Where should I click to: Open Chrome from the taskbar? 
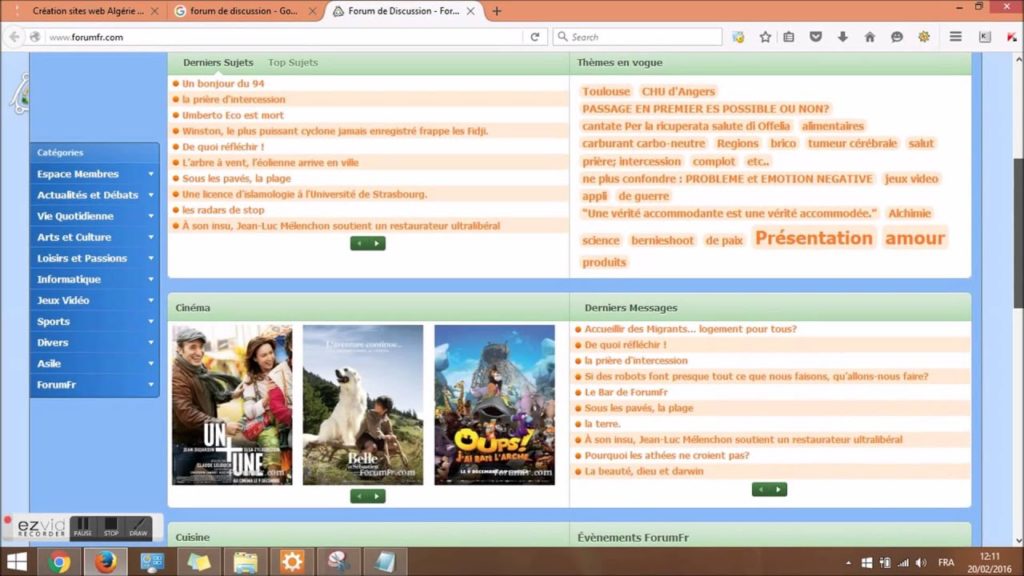point(59,562)
